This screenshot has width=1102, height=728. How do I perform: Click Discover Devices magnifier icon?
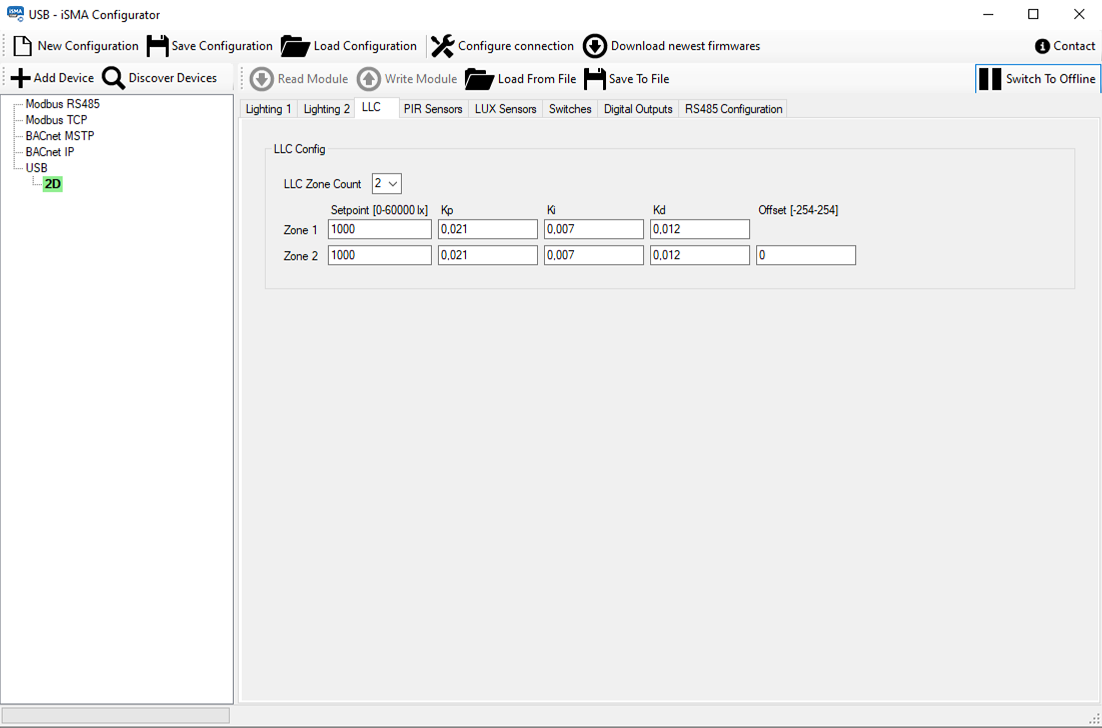[114, 78]
